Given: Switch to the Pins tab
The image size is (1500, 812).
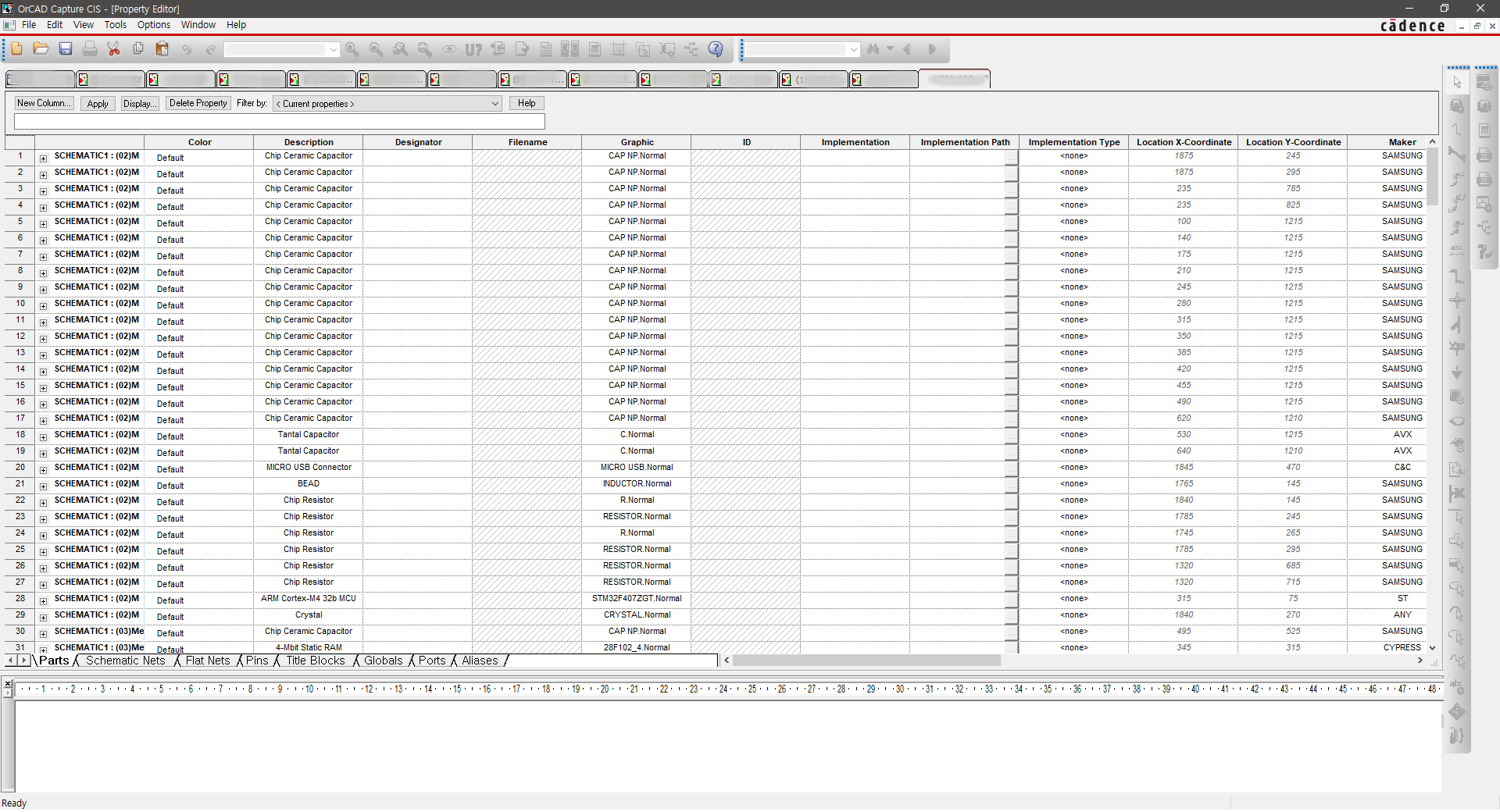Looking at the screenshot, I should click(x=257, y=661).
